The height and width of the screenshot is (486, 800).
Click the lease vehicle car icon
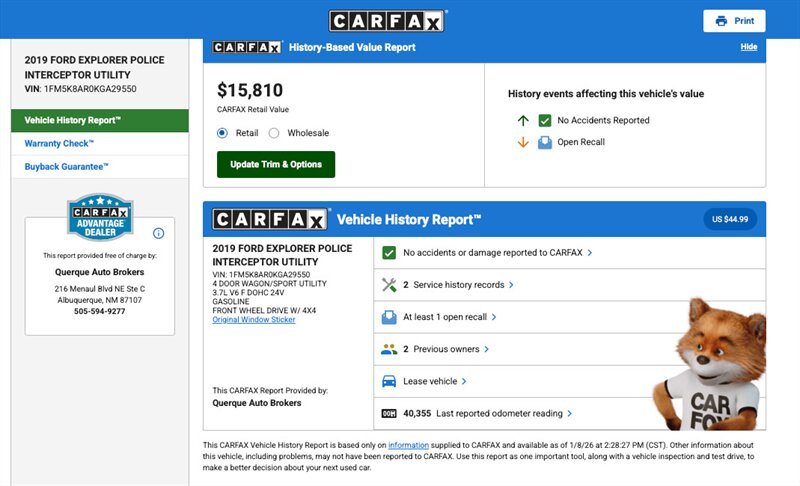[x=389, y=381]
